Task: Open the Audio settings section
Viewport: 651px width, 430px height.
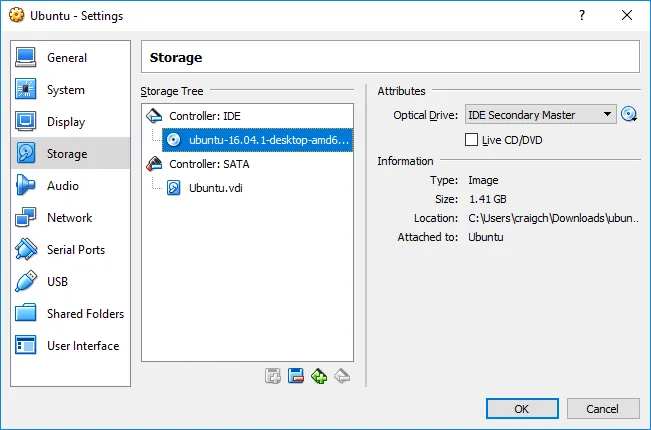Action: [x=62, y=186]
